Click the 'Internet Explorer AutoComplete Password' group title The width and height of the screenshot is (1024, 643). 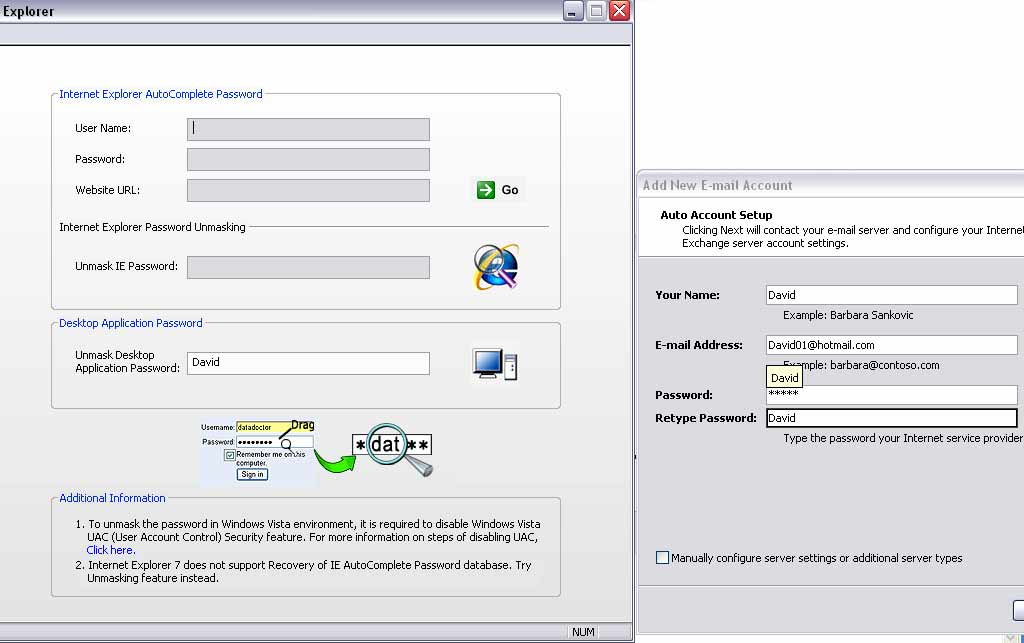pos(161,94)
